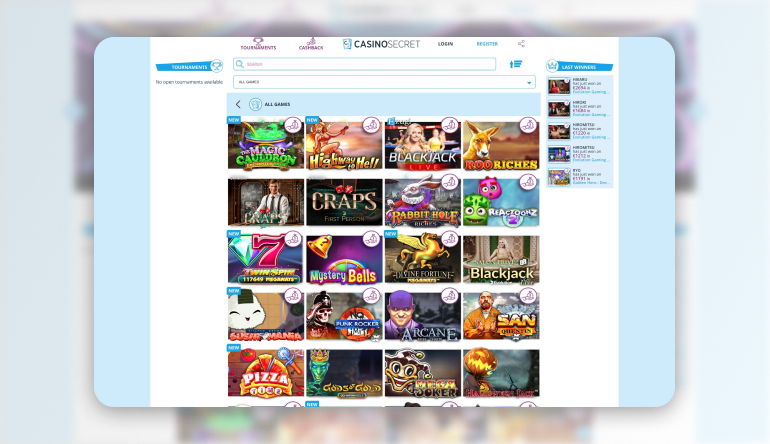Click the search games input field
The image size is (770, 444).
point(364,64)
